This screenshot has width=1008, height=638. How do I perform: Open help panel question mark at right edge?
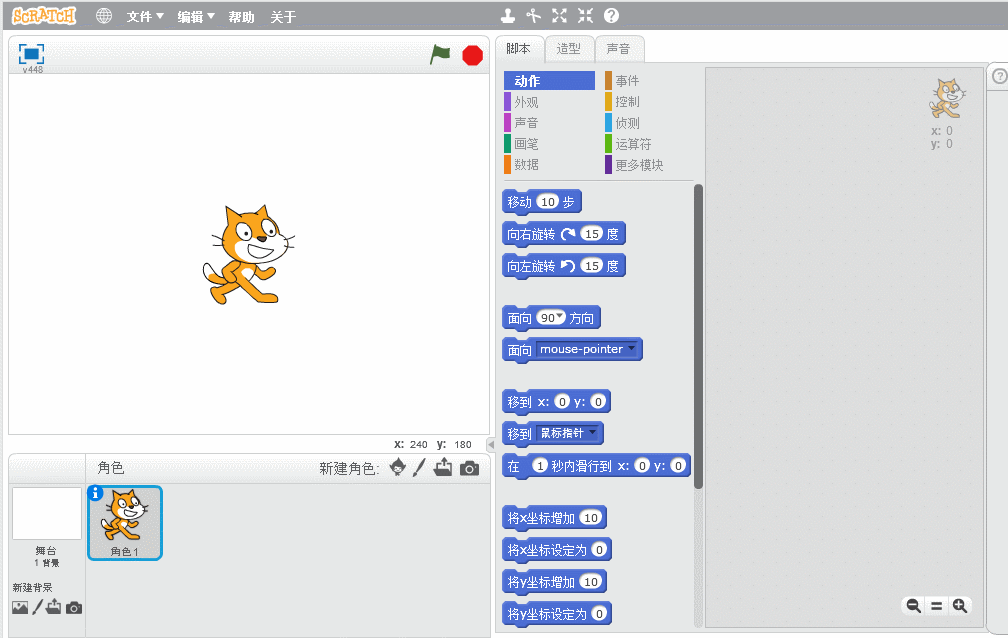click(999, 76)
